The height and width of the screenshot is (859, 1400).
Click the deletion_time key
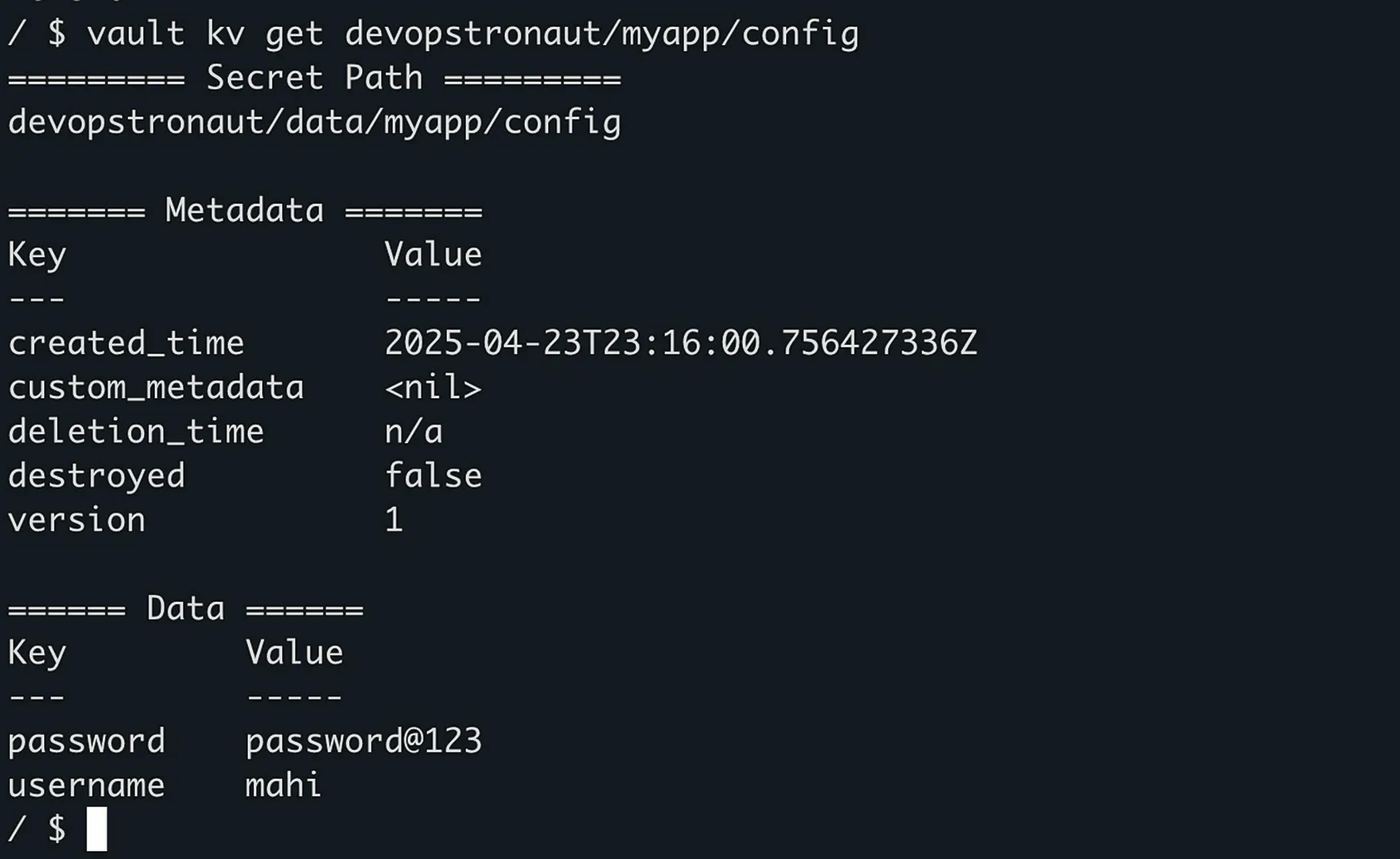click(x=136, y=432)
